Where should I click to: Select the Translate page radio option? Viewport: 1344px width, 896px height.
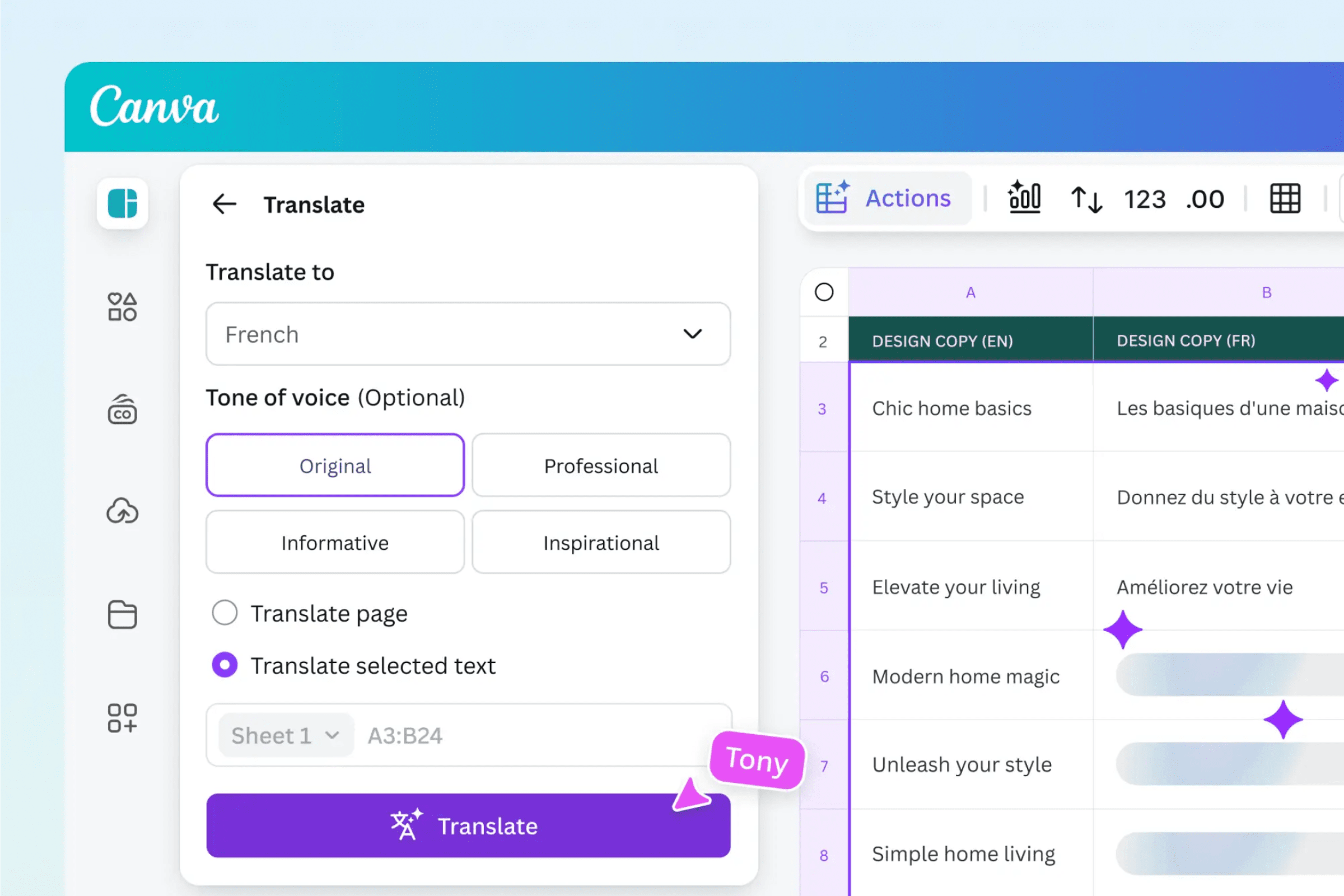point(225,613)
